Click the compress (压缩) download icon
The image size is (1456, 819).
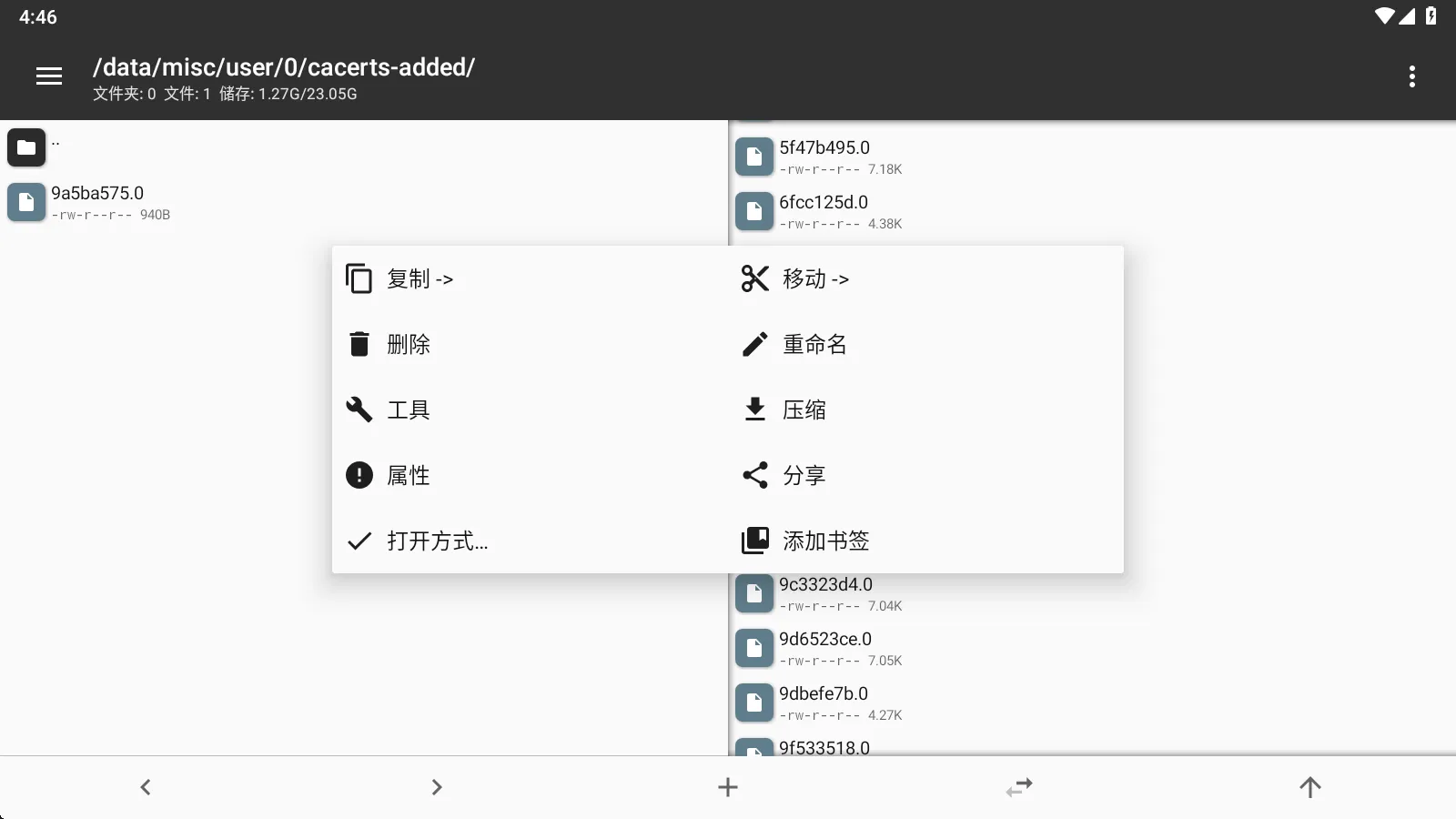point(755,409)
